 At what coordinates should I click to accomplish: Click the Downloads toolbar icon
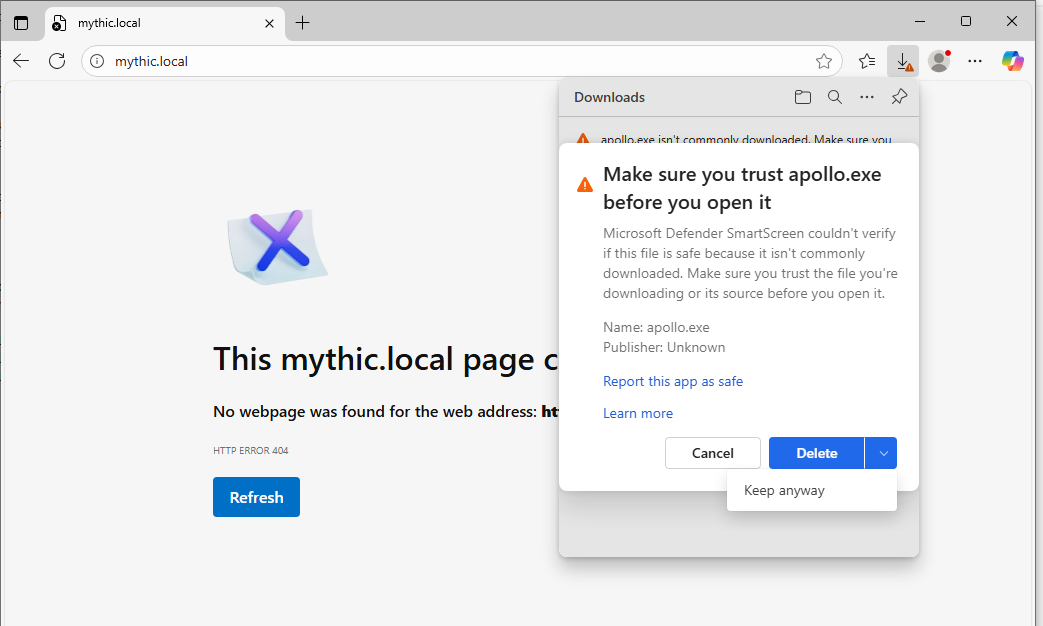(903, 61)
